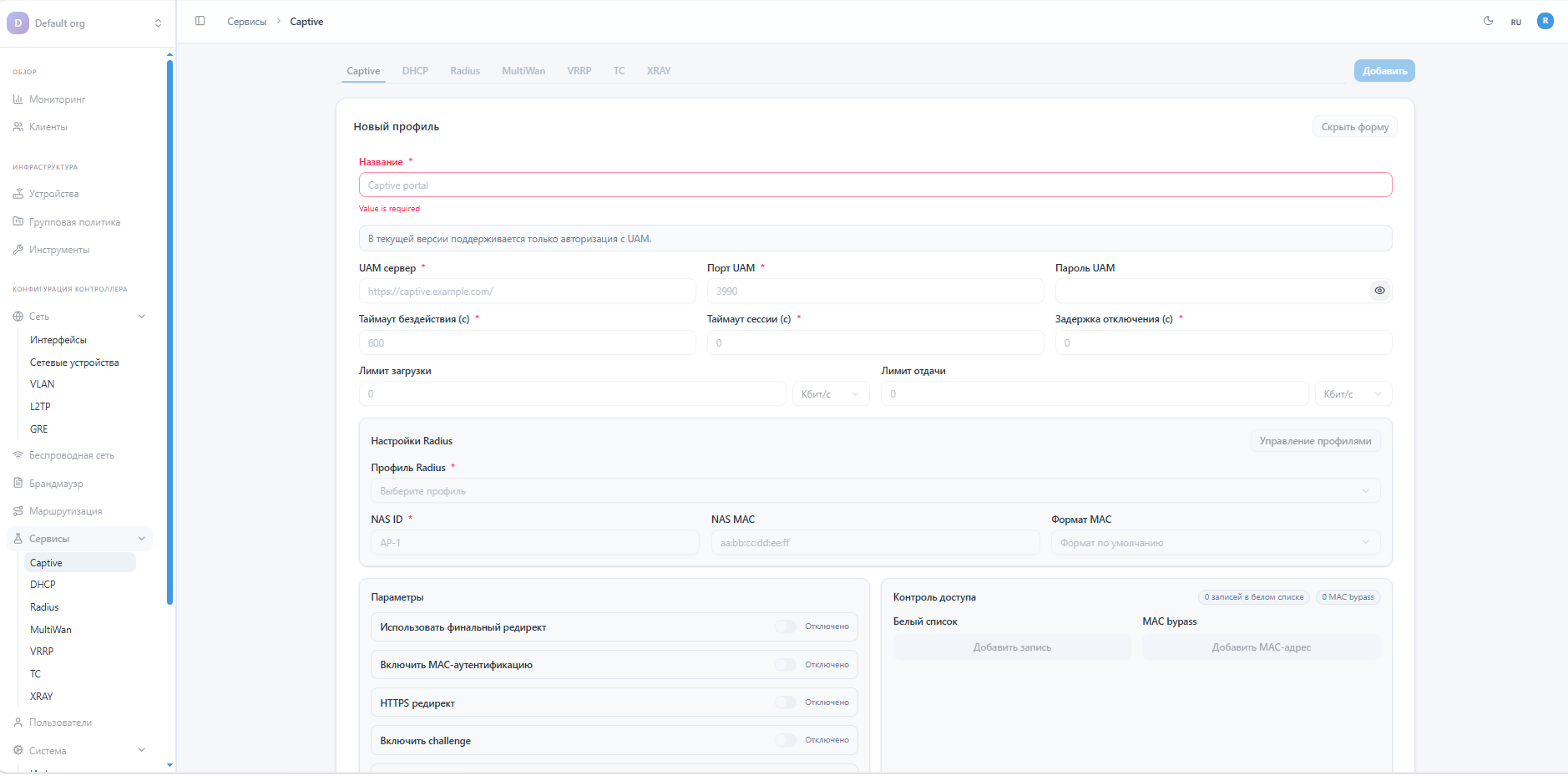
Task: Open Monitoring chart icon in sidebar
Action: [x=18, y=99]
